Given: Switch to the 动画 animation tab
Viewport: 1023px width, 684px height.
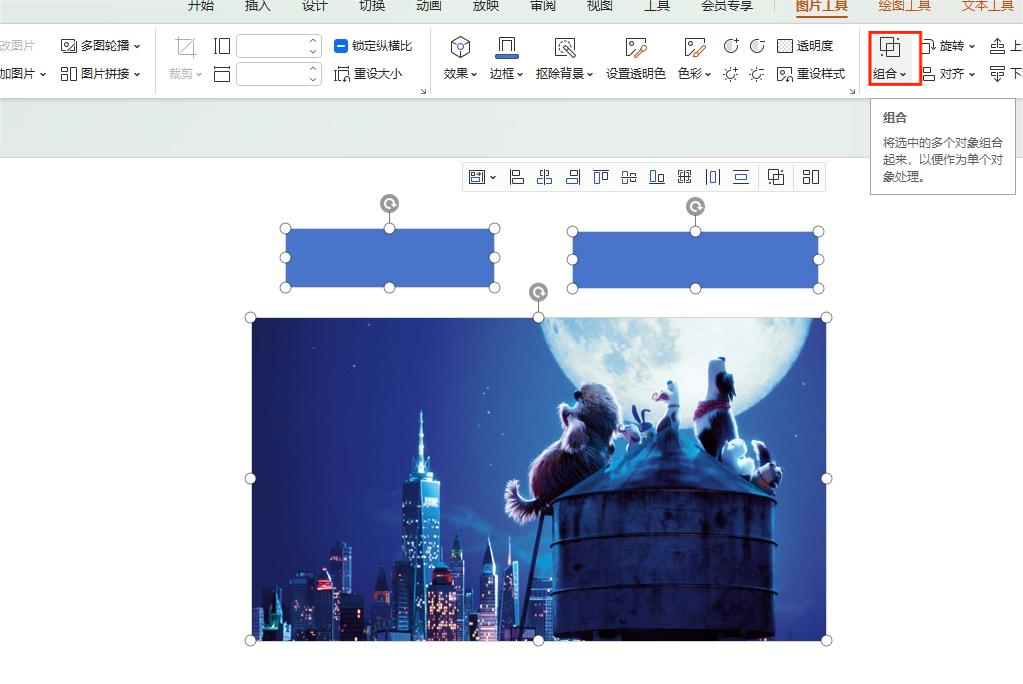Looking at the screenshot, I should (429, 6).
